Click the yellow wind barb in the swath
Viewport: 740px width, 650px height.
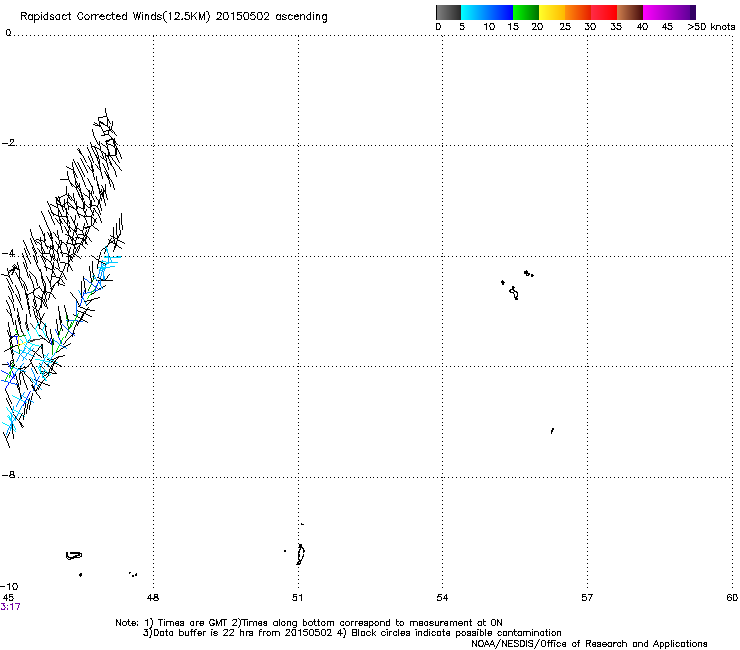pyautogui.click(x=20, y=343)
